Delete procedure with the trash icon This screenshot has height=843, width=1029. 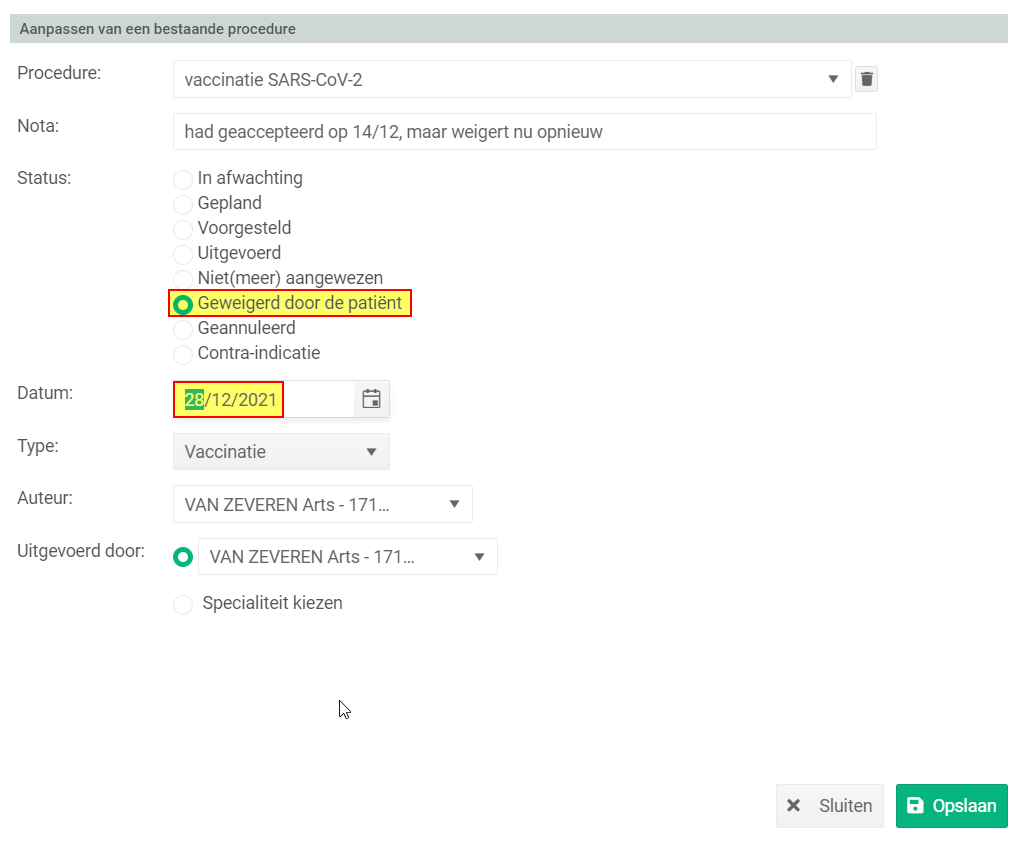866,79
